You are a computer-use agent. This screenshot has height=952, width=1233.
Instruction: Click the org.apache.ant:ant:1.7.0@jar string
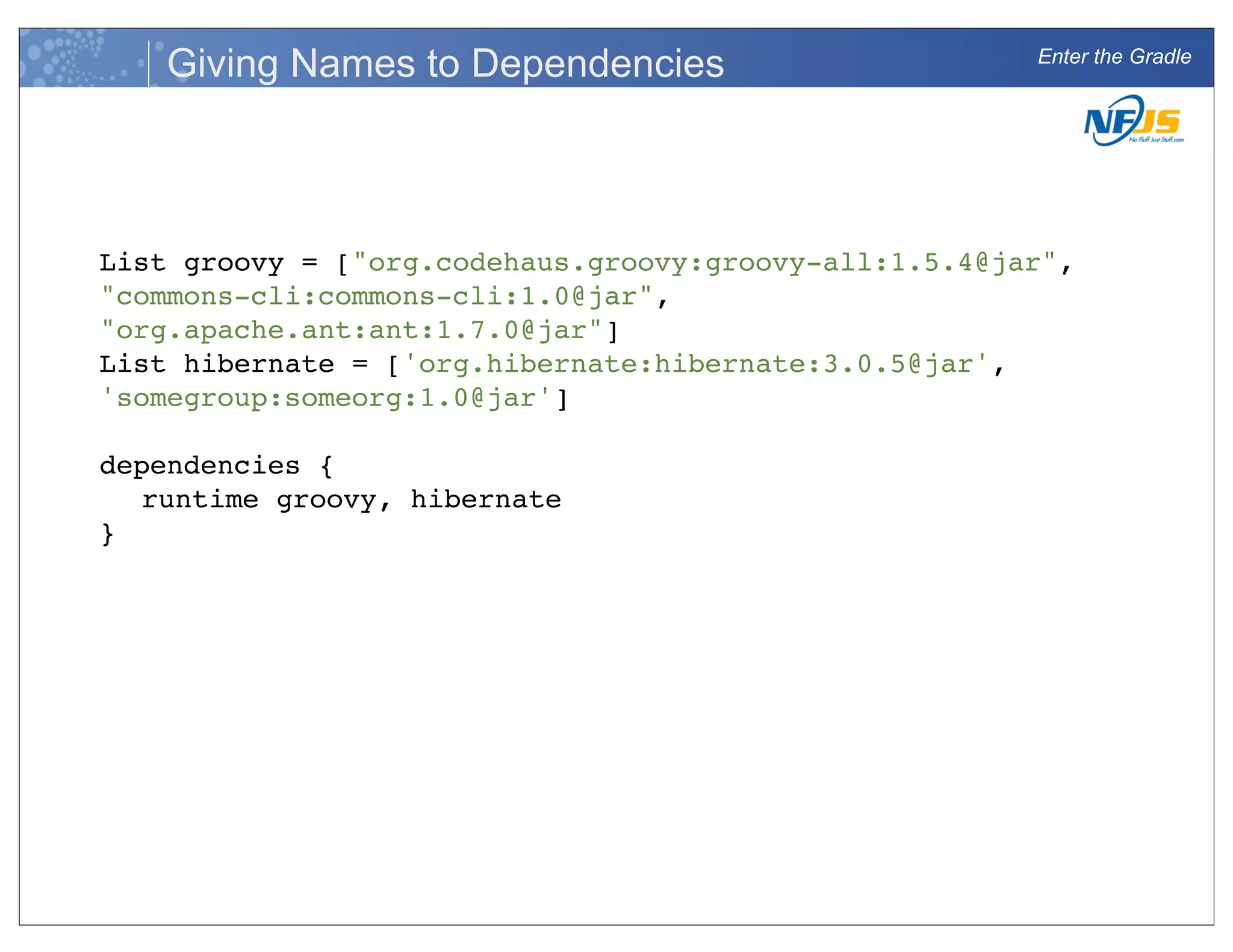pos(352,330)
